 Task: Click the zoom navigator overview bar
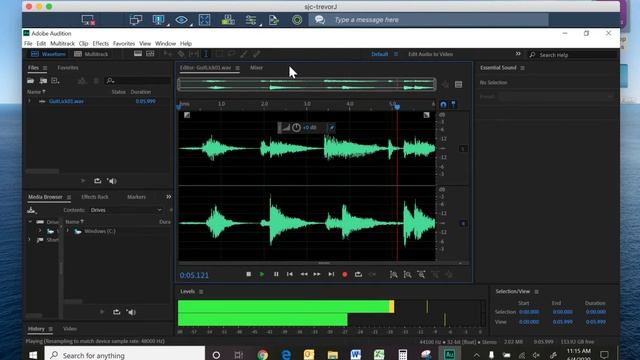click(x=307, y=84)
